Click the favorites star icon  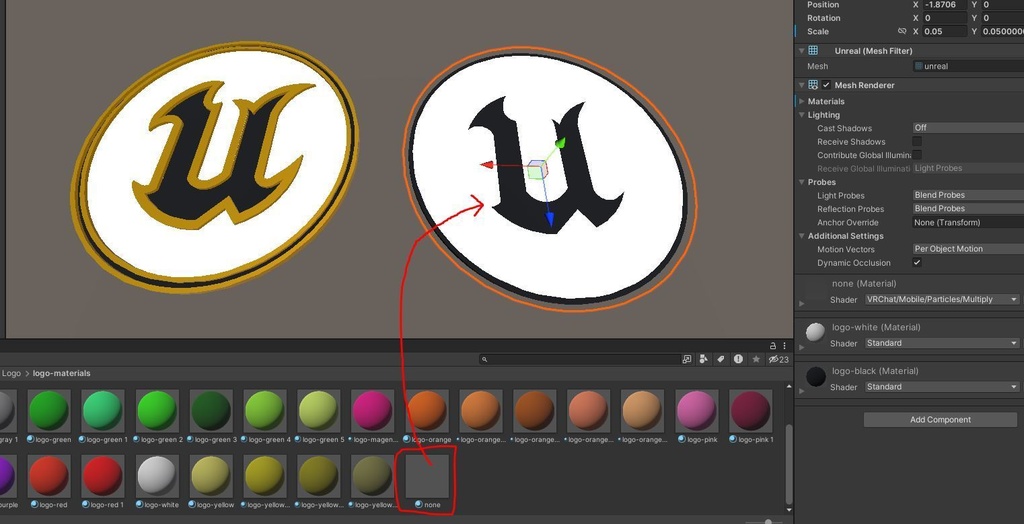coord(756,359)
